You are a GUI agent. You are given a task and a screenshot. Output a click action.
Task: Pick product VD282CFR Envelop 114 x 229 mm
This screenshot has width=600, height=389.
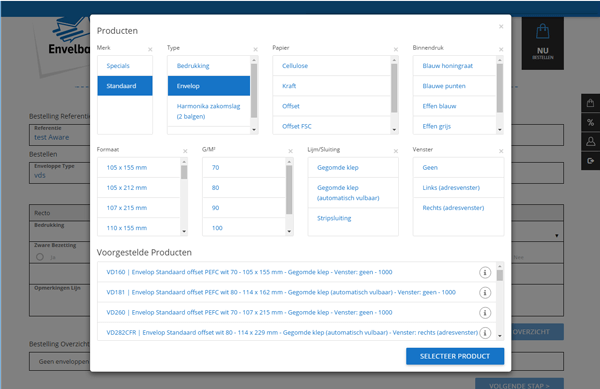click(x=297, y=332)
